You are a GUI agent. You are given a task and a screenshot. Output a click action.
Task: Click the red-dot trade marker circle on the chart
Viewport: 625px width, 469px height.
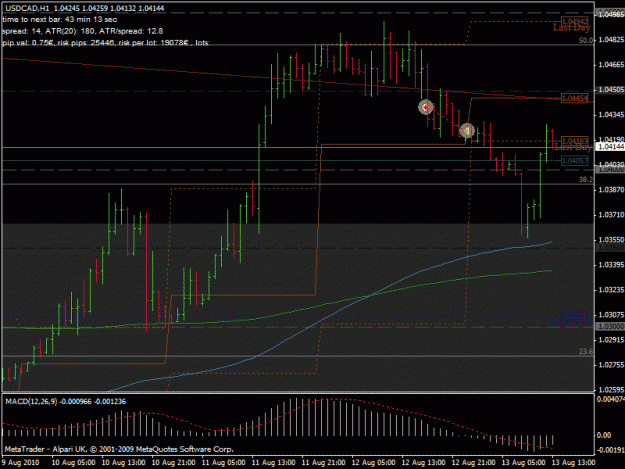[x=426, y=107]
